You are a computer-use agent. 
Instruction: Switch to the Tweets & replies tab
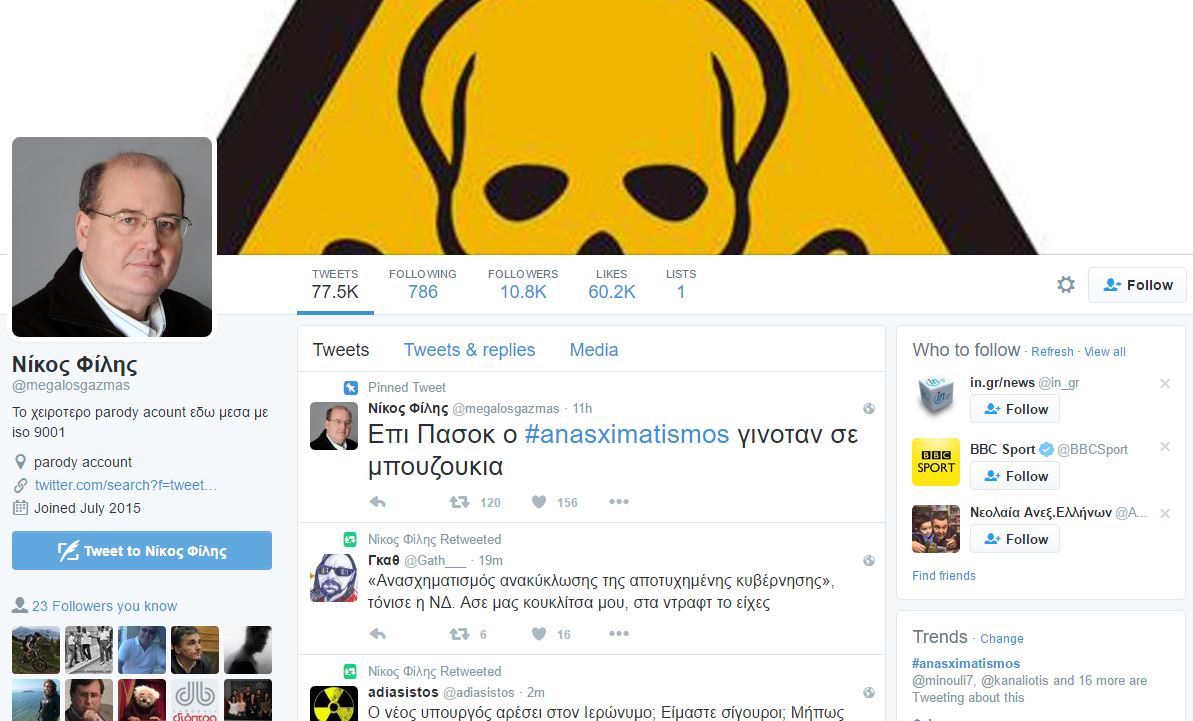[469, 350]
